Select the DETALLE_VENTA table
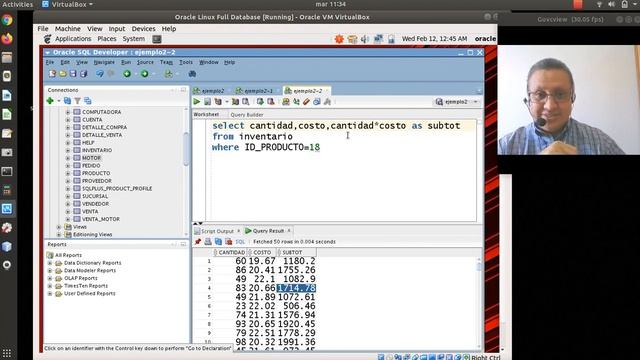 pyautogui.click(x=102, y=135)
